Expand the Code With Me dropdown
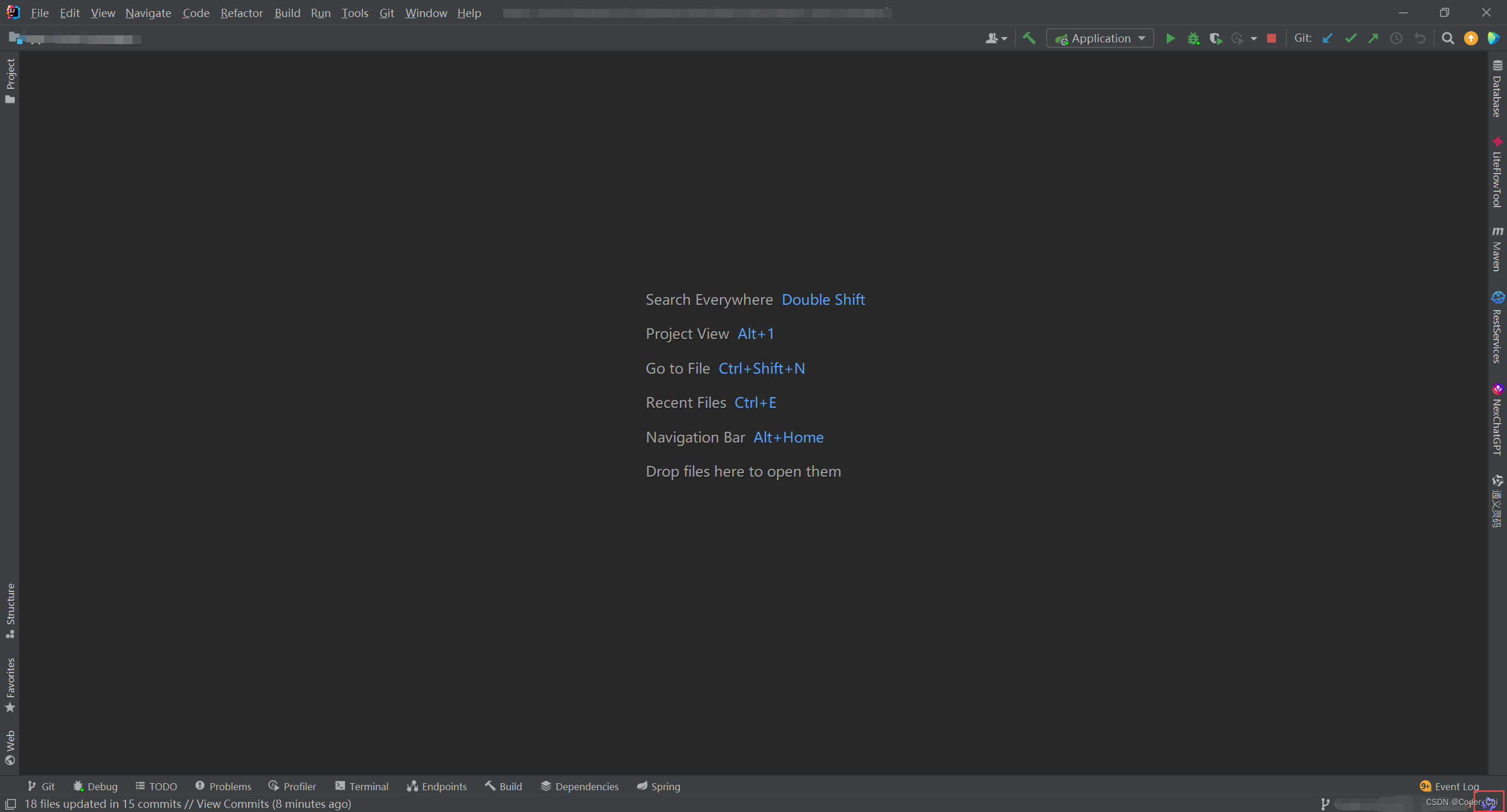1507x812 pixels. click(996, 39)
